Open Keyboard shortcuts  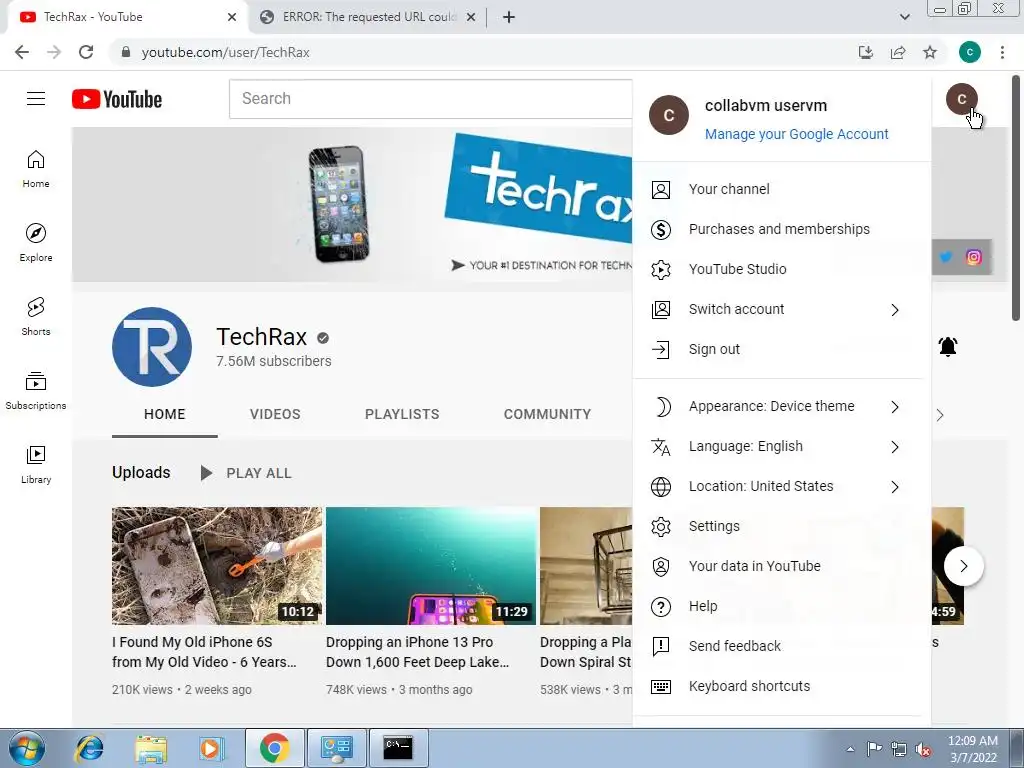(782, 686)
